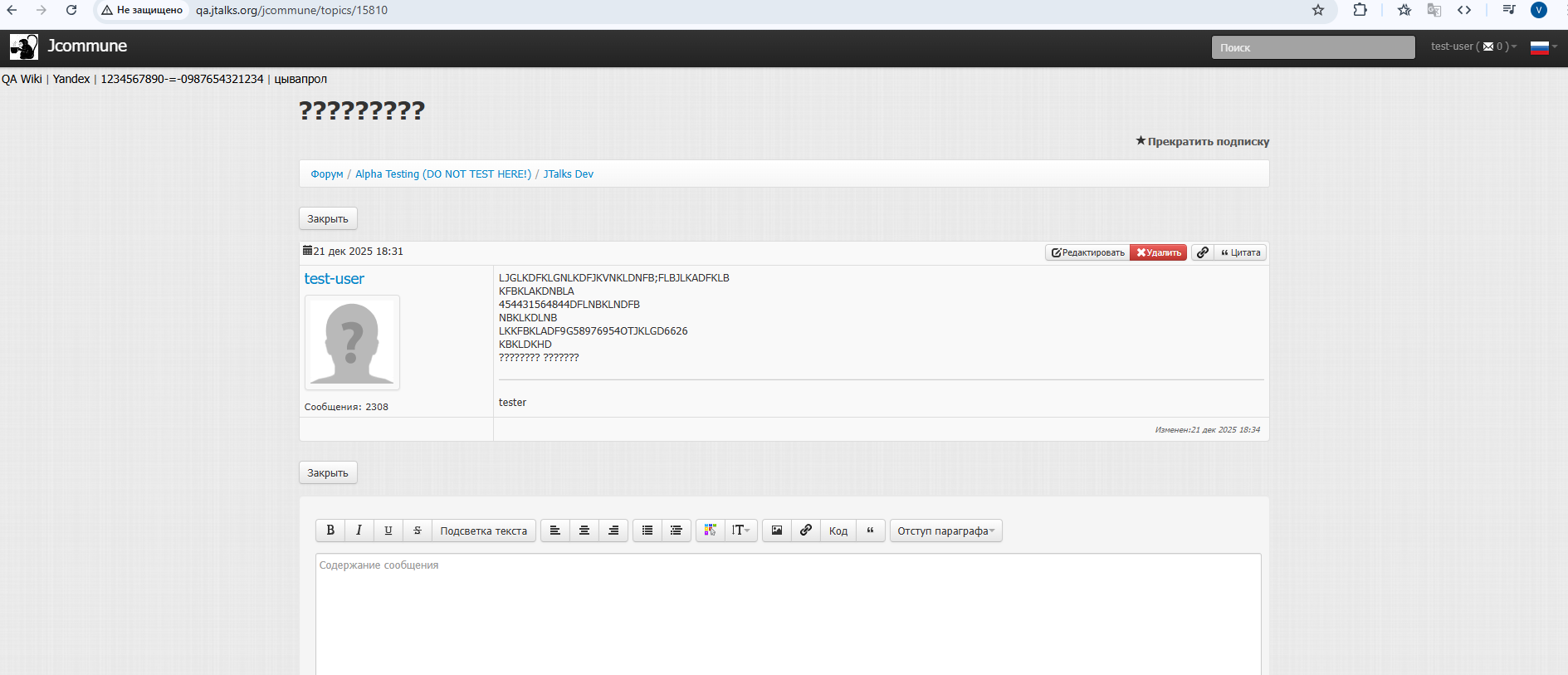Open the language flag dropdown
The image size is (1568, 675).
click(1543, 47)
